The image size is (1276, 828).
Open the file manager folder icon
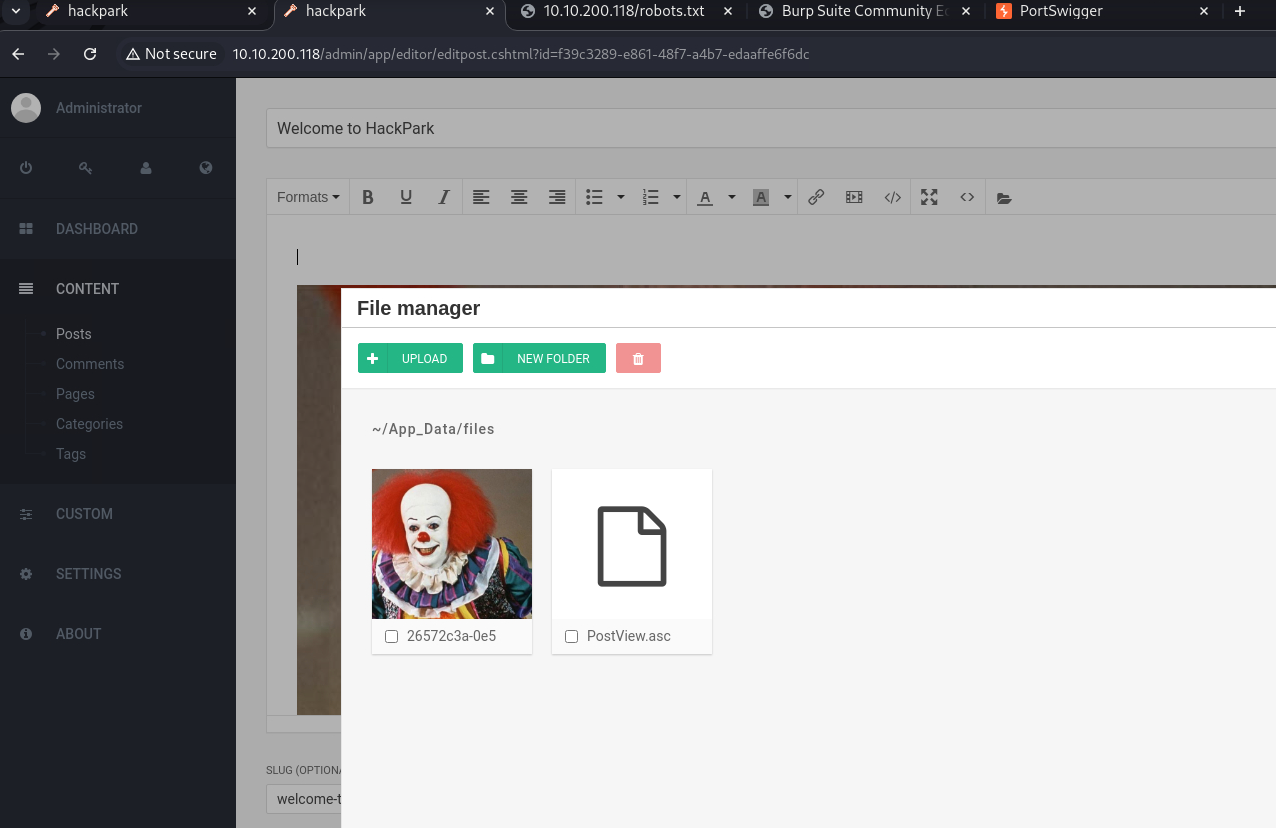[x=1004, y=198]
